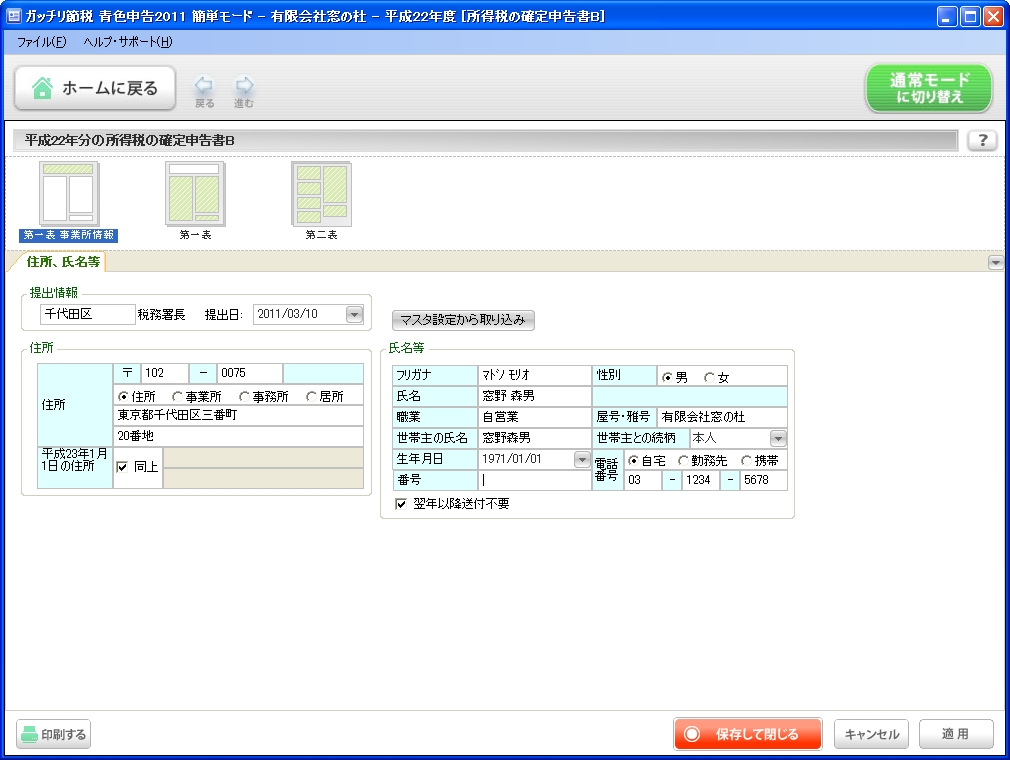Open the 第二表 form view

[x=322, y=195]
